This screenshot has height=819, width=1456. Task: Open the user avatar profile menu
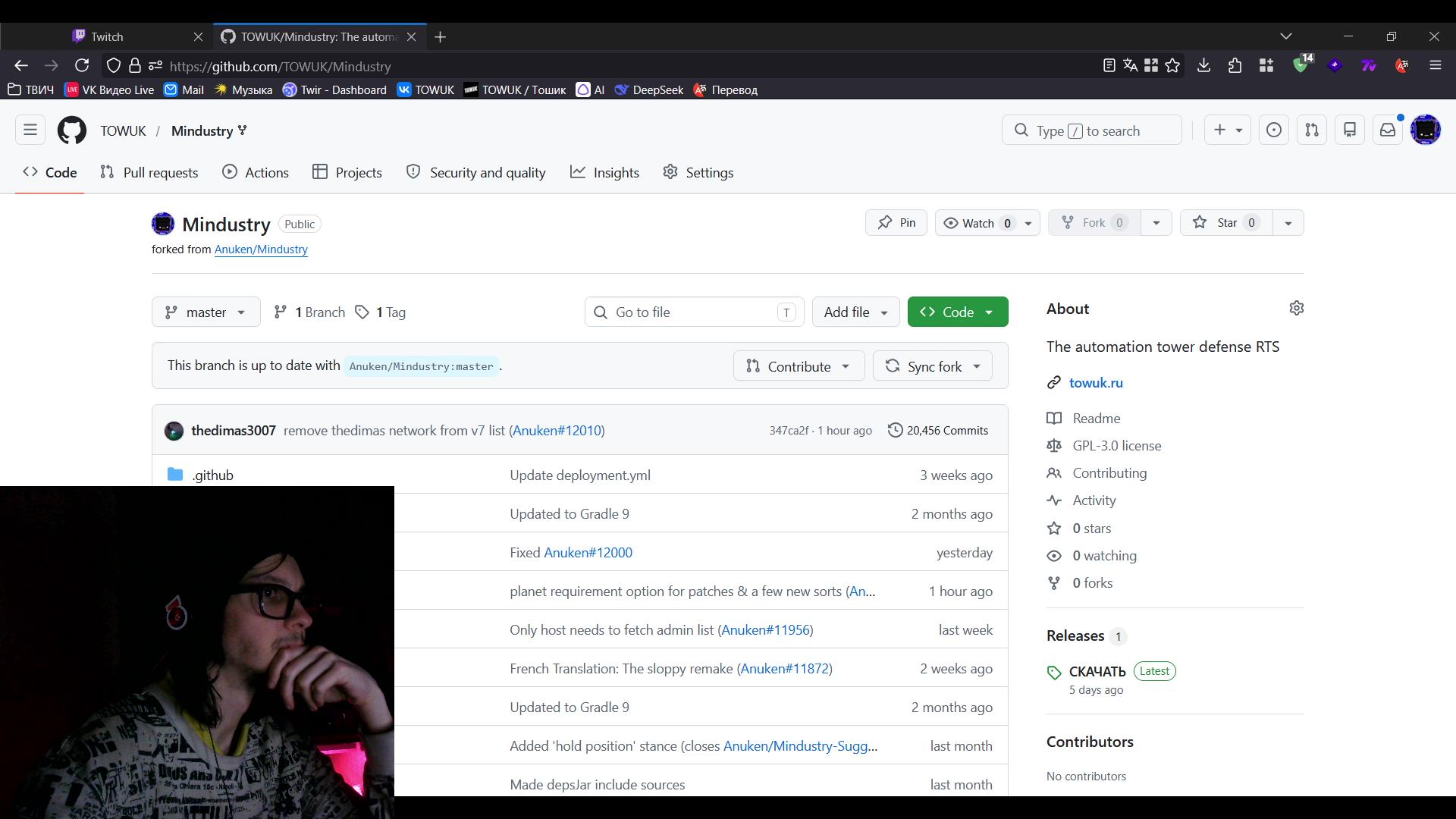tap(1426, 130)
